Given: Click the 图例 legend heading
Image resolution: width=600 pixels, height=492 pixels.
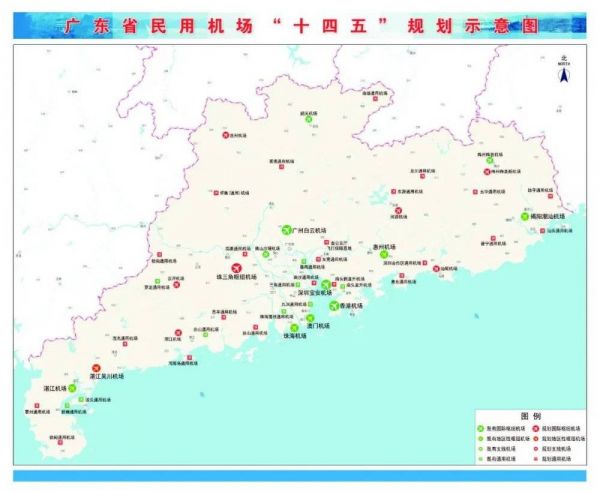Looking at the screenshot, I should (x=530, y=414).
